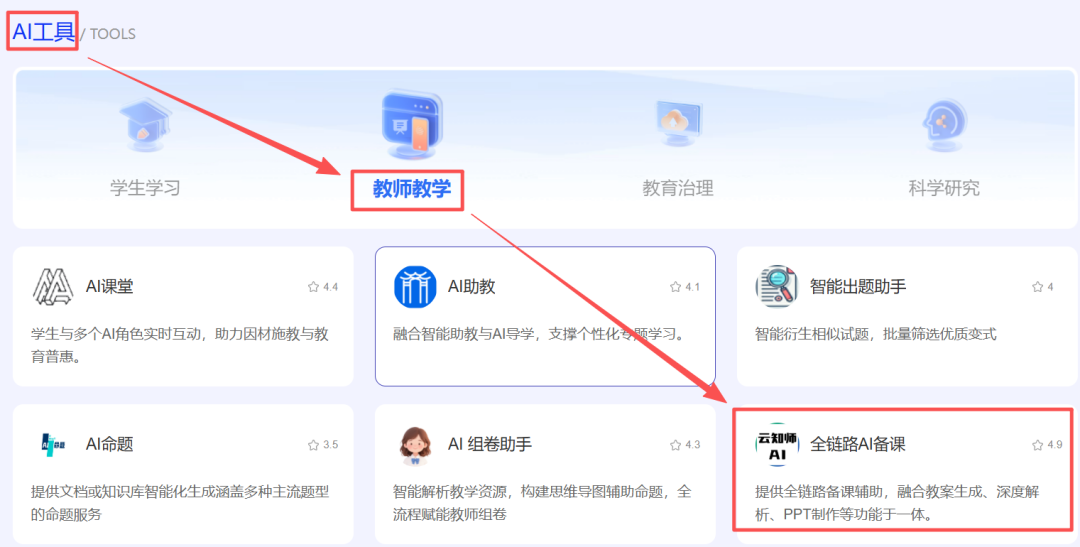This screenshot has width=1080, height=547.
Task: Click the AI 组卷助手 girl avatar icon
Action: pyautogui.click(x=415, y=445)
